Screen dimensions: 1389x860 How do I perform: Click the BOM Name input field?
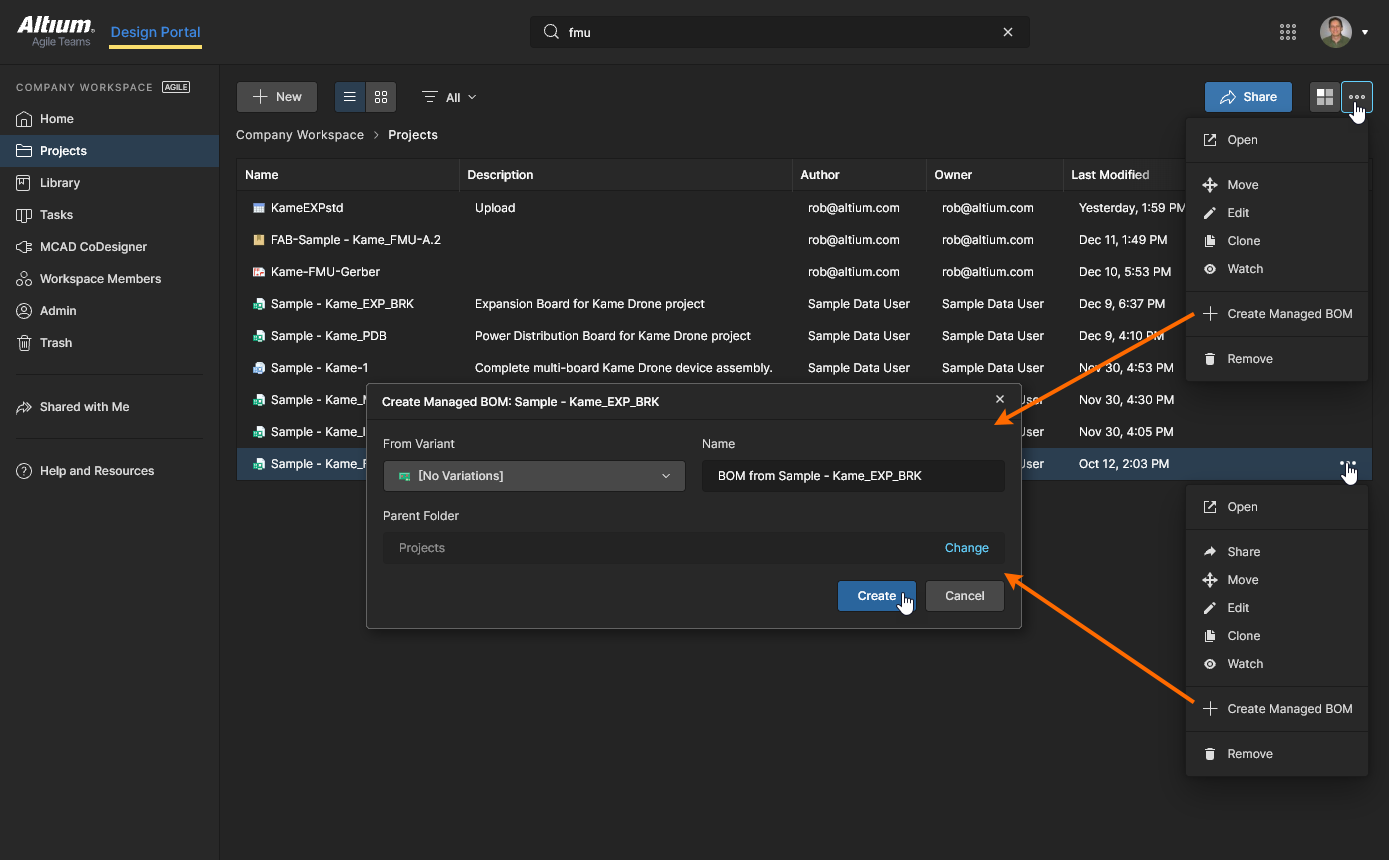852,476
